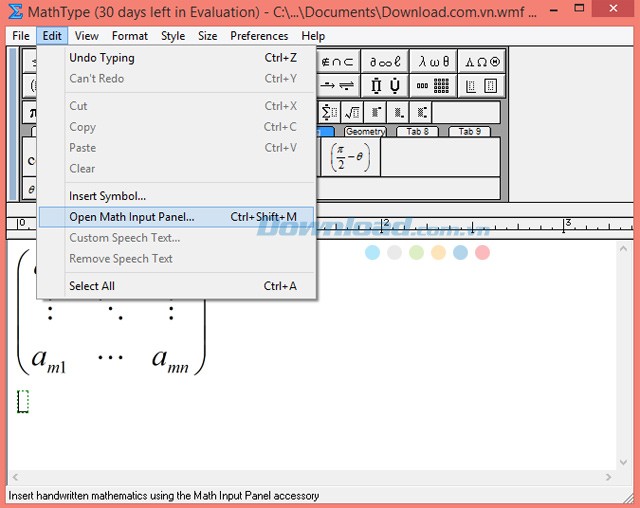640x508 pixels.
Task: Switch to Tab 8
Action: (x=417, y=131)
